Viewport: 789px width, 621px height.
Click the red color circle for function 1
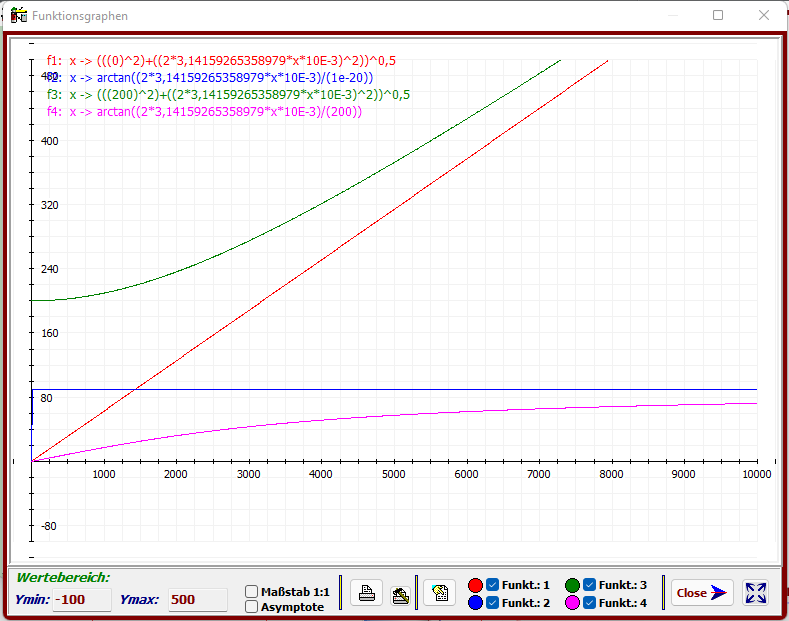coord(475,585)
